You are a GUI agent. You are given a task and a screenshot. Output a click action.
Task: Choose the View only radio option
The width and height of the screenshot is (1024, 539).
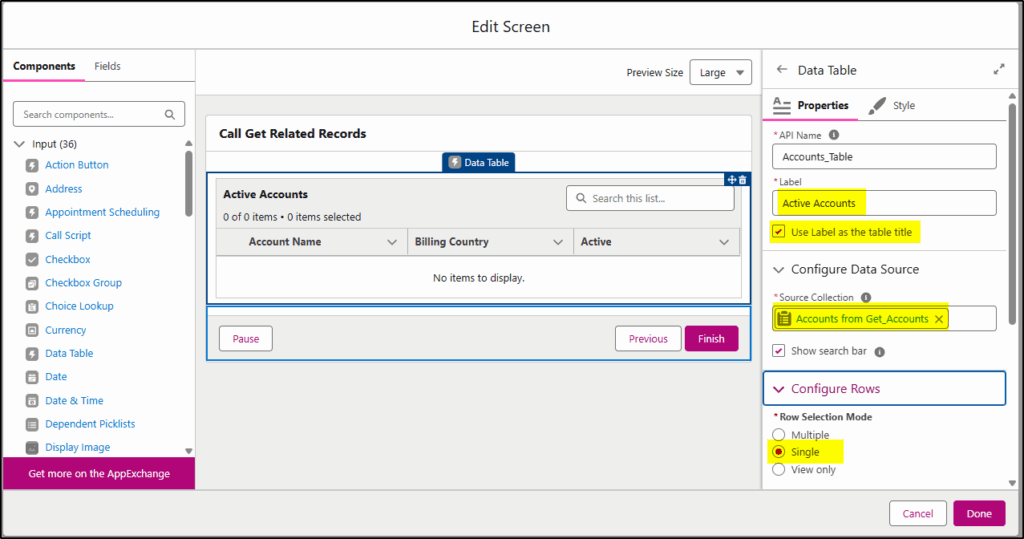(x=778, y=470)
